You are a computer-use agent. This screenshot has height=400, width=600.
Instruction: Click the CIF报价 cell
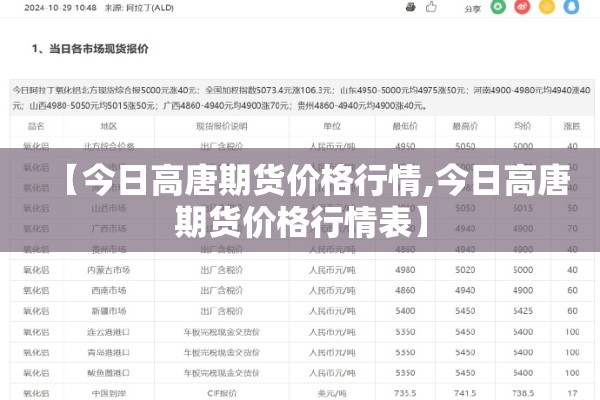(222, 393)
